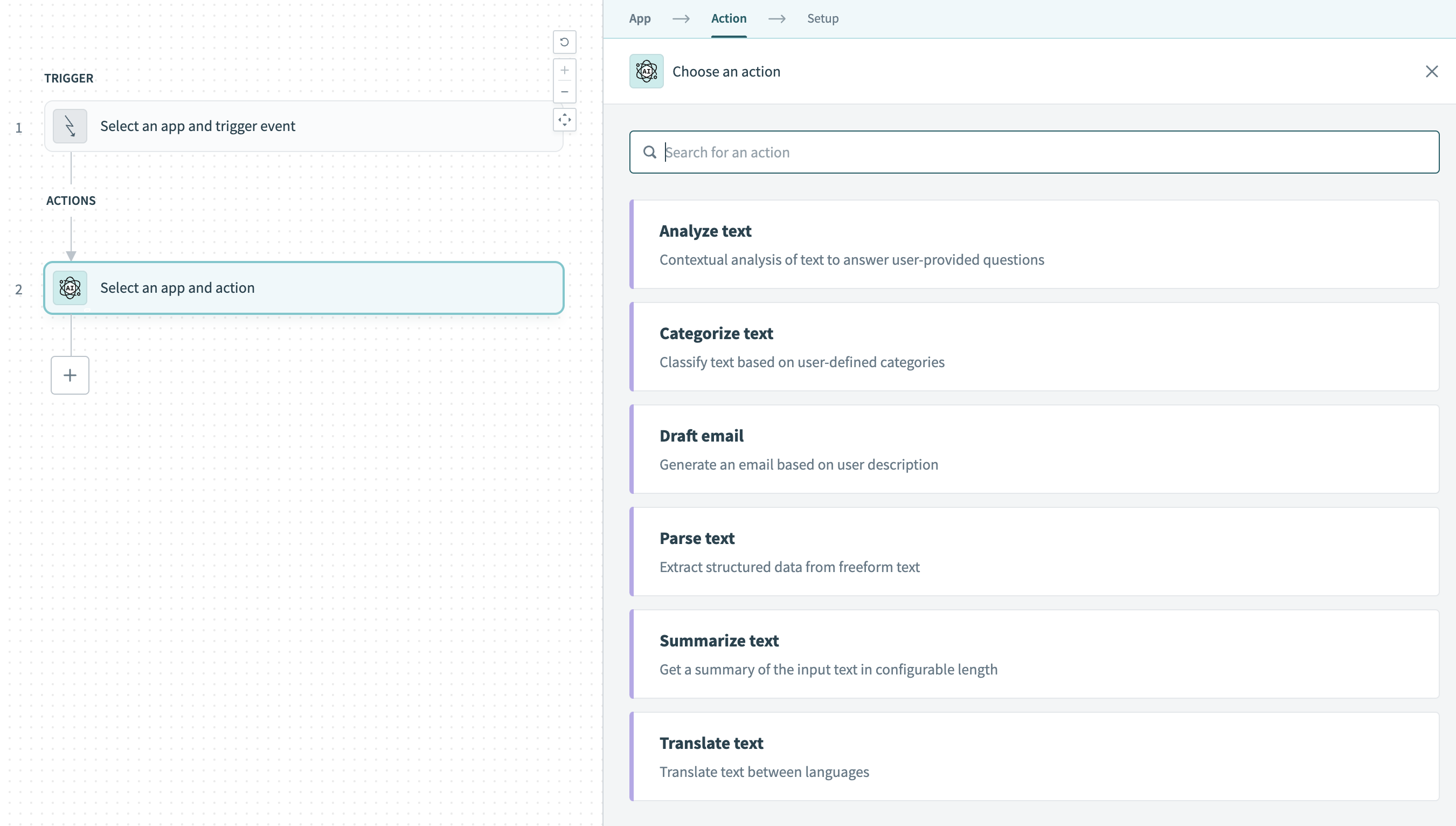Click the AI icon beside Choose an action

coord(646,72)
